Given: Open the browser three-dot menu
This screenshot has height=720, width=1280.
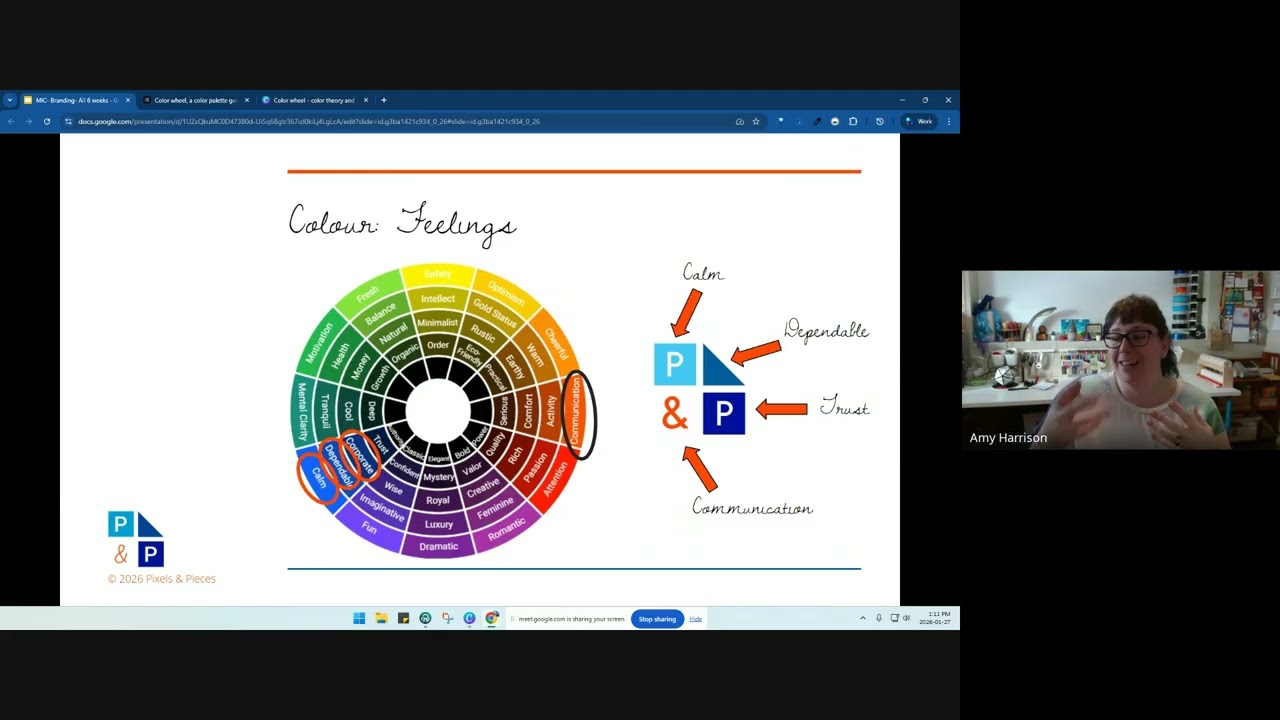Looking at the screenshot, I should pyautogui.click(x=949, y=121).
